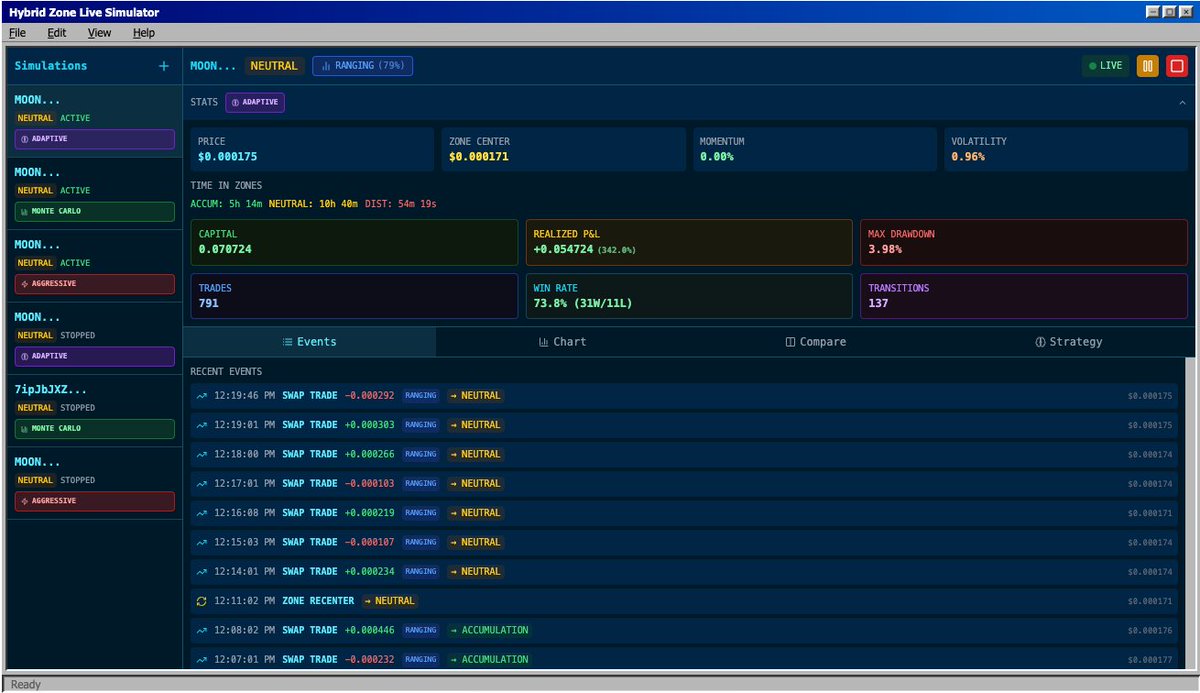This screenshot has width=1200, height=693.
Task: Click trend icon of 12:17:01 PM event
Action: (x=202, y=484)
